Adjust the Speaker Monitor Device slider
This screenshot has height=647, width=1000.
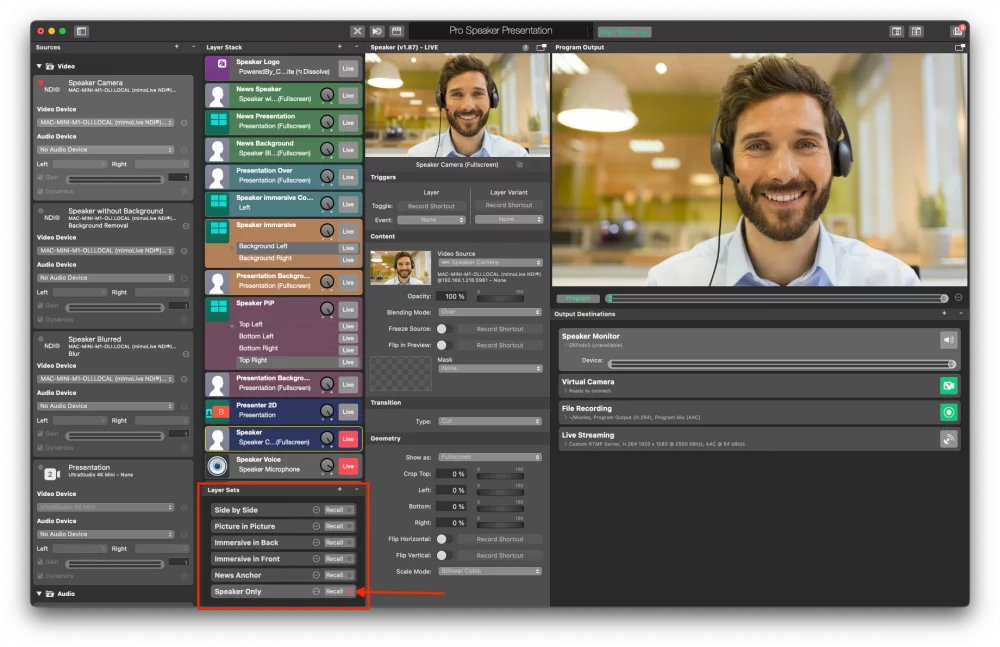point(781,364)
